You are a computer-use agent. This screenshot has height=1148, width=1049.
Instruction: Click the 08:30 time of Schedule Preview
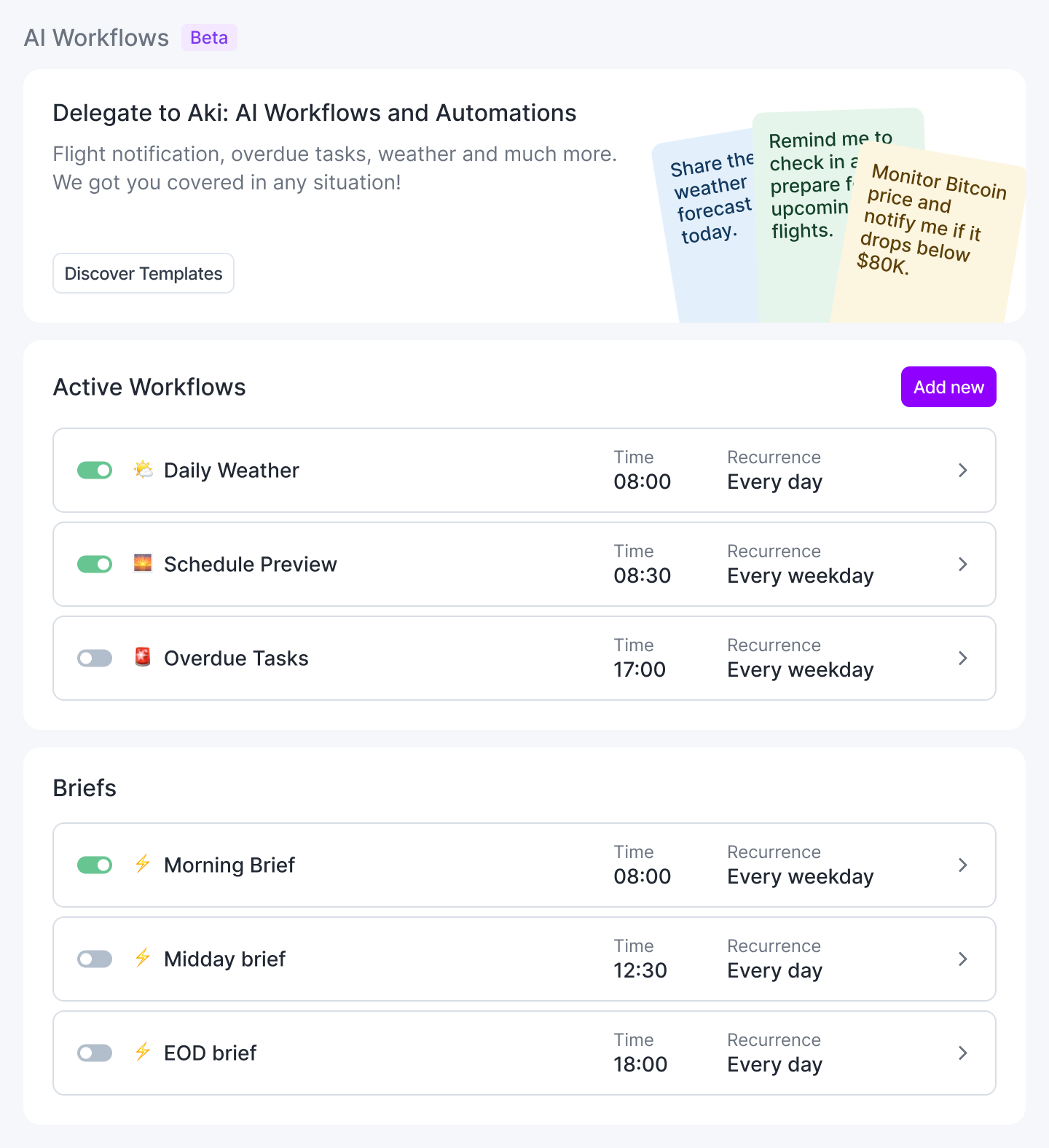642,575
